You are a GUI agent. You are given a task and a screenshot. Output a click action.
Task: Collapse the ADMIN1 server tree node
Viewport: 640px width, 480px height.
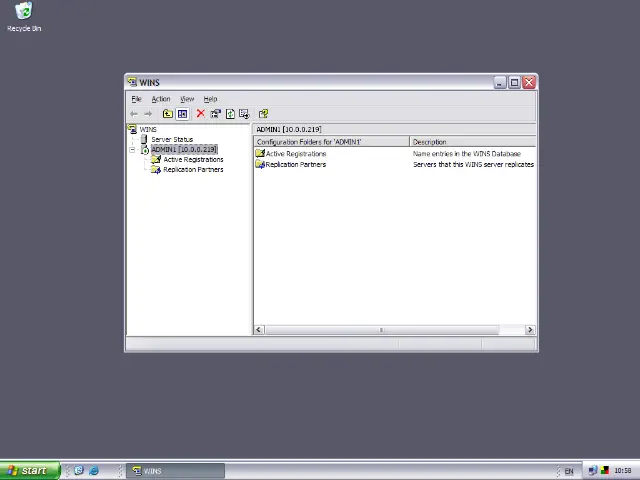[x=132, y=150]
